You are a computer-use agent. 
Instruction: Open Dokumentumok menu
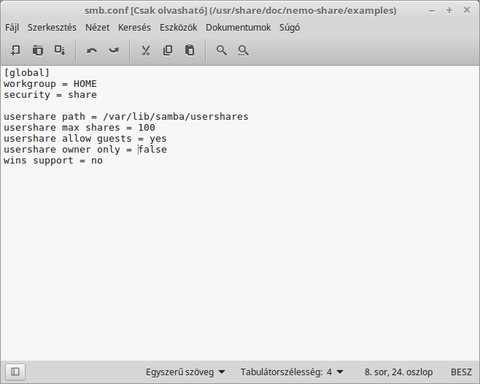238,28
